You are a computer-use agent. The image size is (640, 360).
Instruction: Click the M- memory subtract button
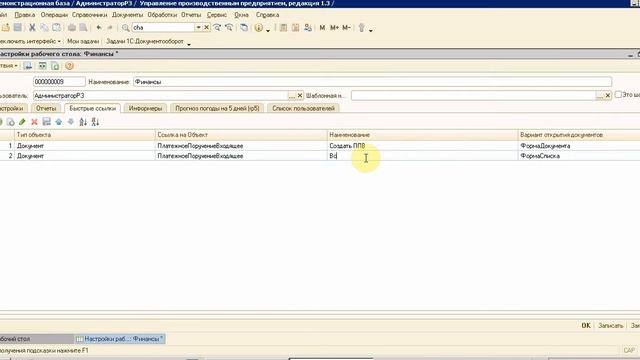[346, 28]
